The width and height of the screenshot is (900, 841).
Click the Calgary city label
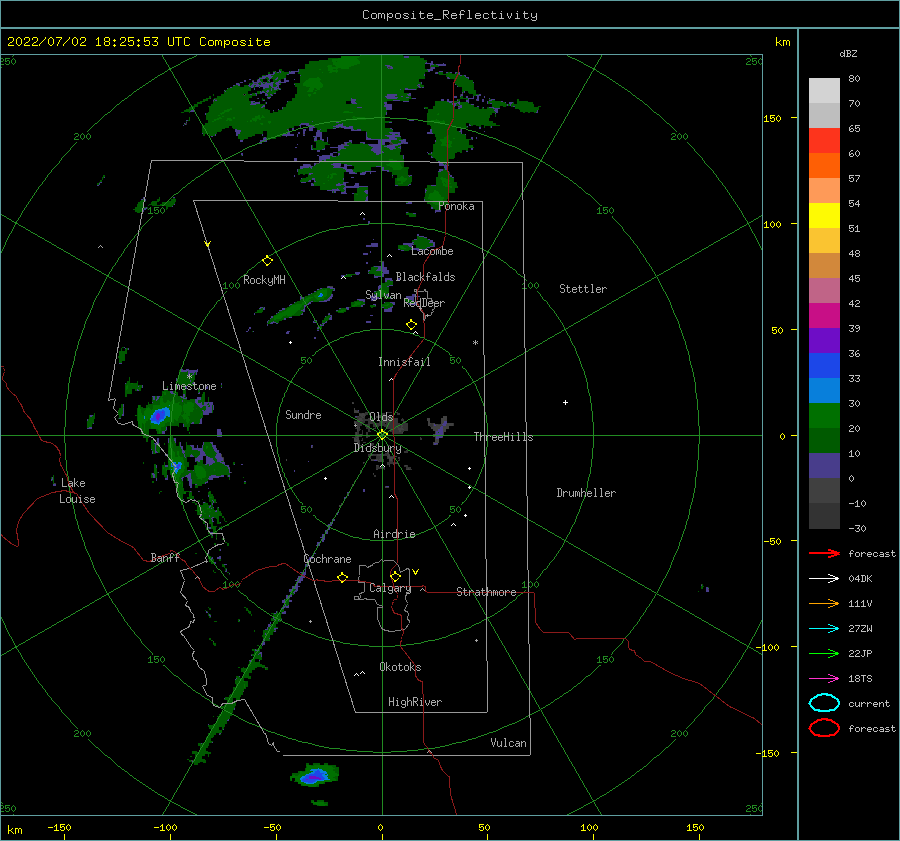coord(390,588)
